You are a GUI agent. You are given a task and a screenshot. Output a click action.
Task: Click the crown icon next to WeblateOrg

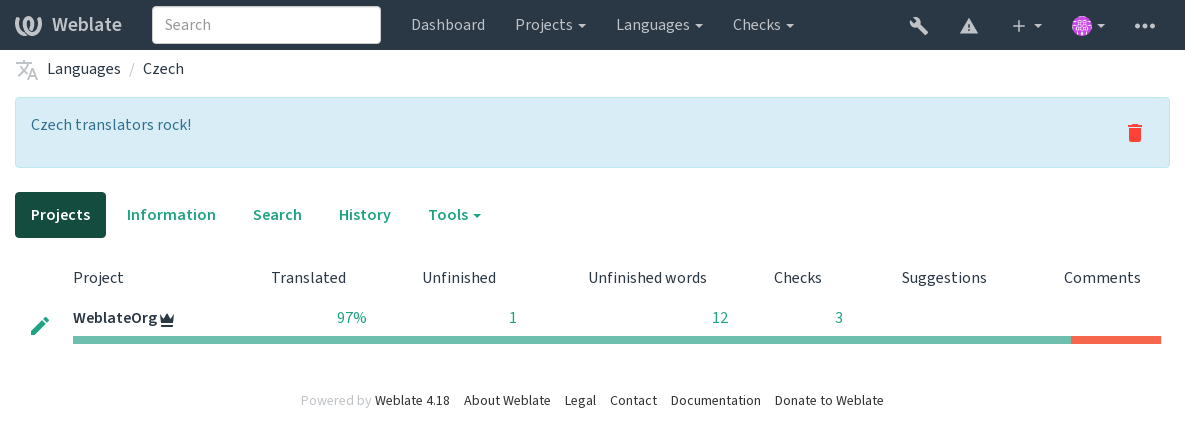coord(167,320)
